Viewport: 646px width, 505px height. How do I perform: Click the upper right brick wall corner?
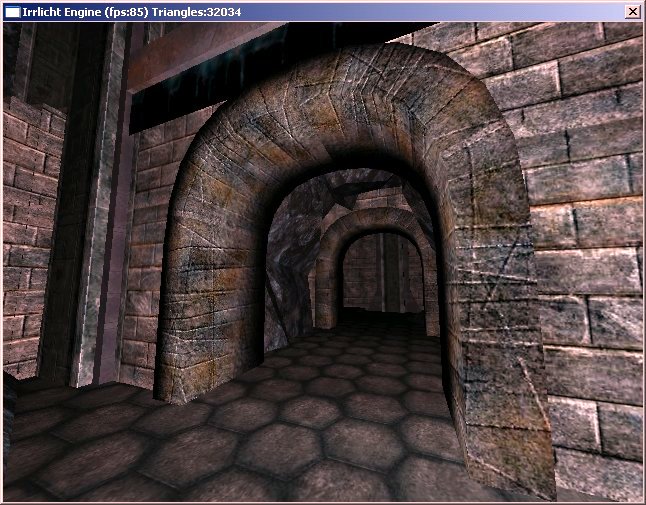[x=600, y=60]
